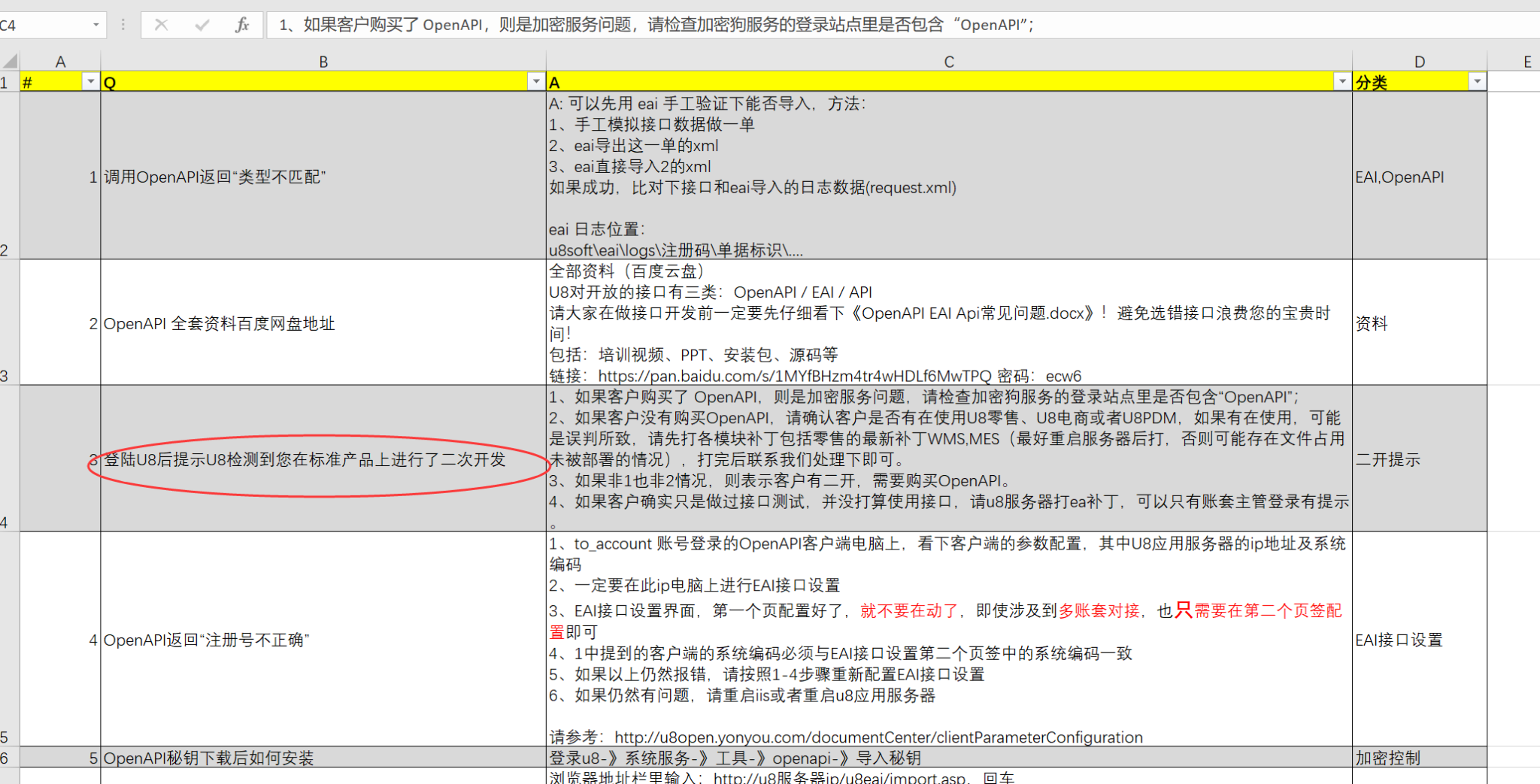
Task: Select row 5 header
Action: click(10, 639)
